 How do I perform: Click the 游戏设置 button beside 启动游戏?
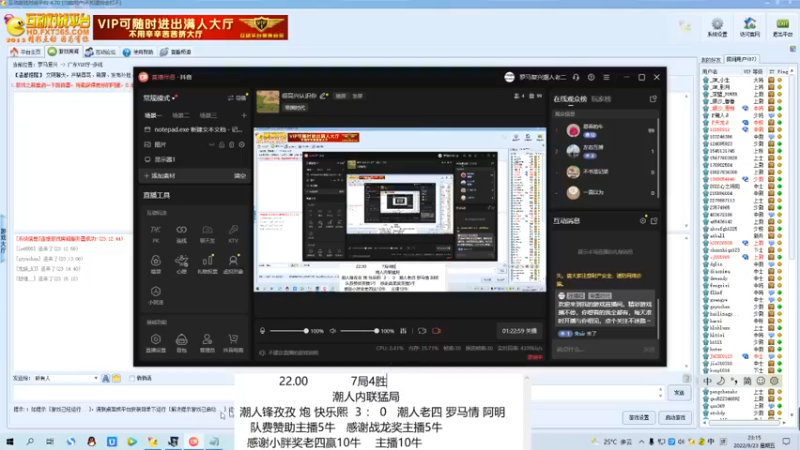tap(639, 417)
